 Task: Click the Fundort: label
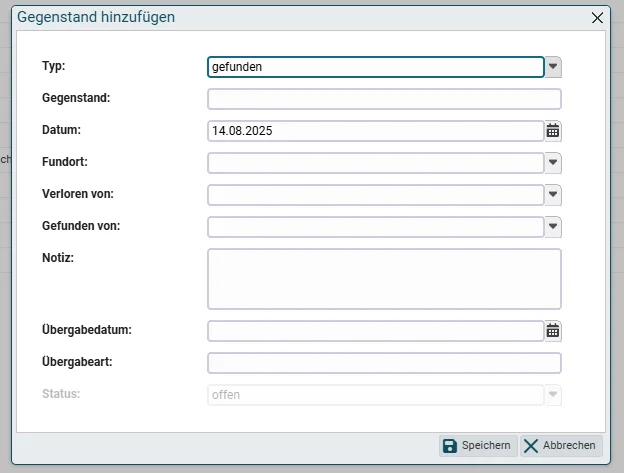[65, 162]
